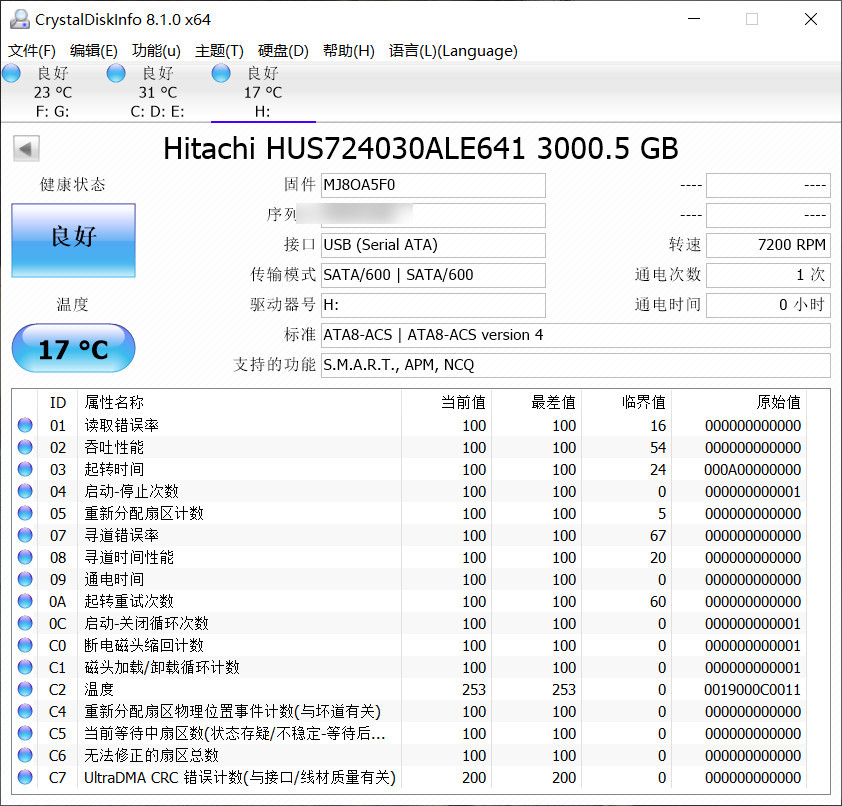Screen dimensions: 842x806
Task: Click the ID column header
Action: tap(57, 402)
